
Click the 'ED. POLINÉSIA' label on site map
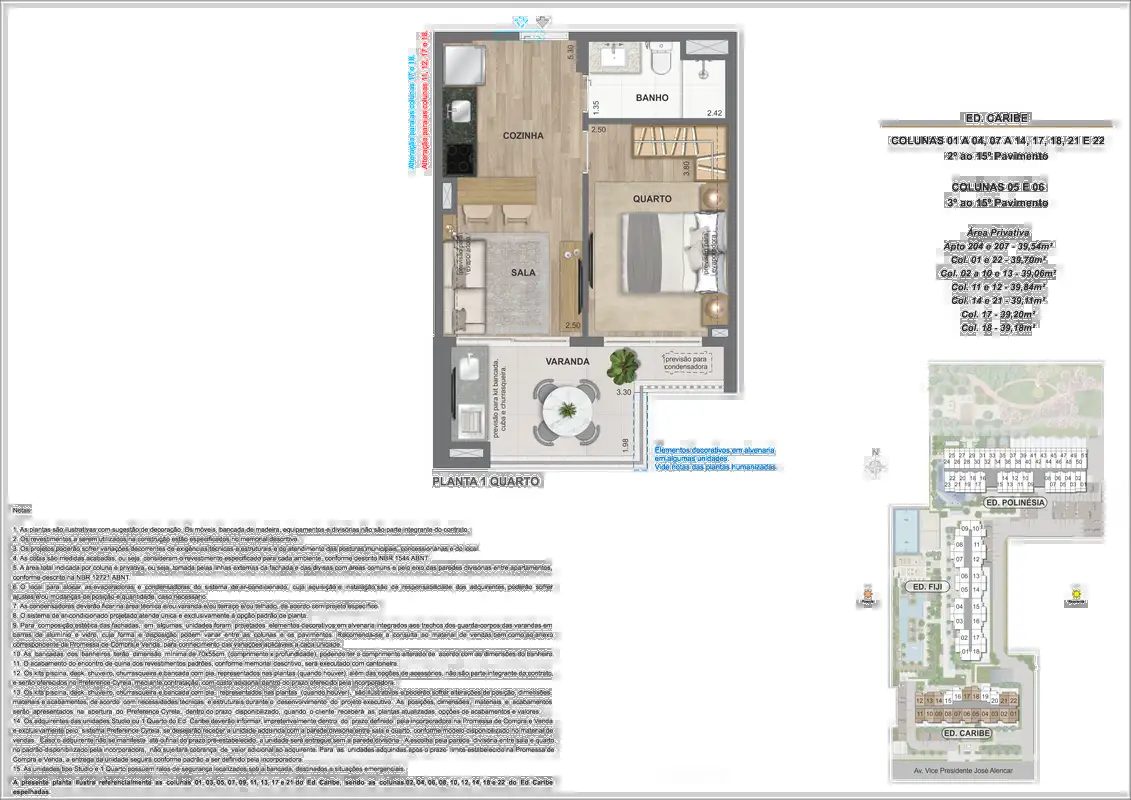[x=1014, y=502]
